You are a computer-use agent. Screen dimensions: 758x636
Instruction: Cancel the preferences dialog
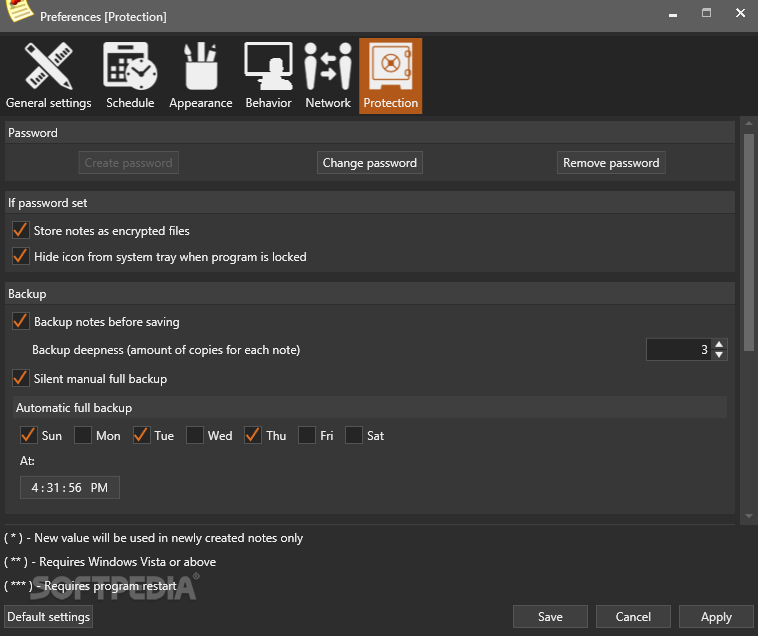pyautogui.click(x=633, y=617)
